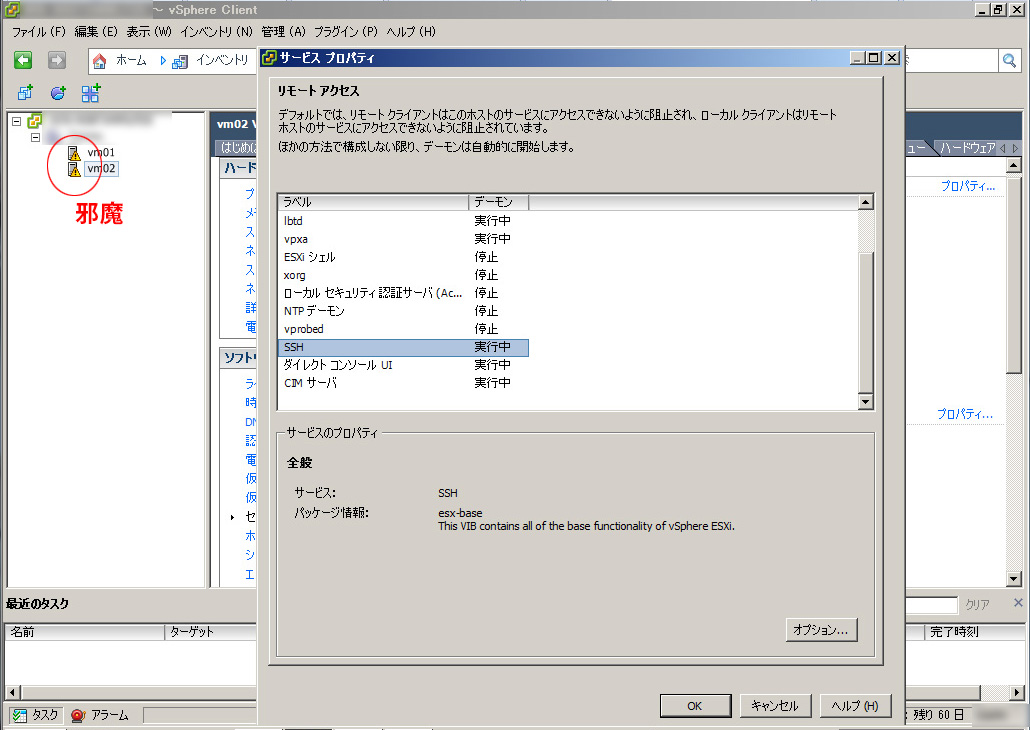This screenshot has height=730, width=1030.
Task: Select the vprobed service row
Action: (403, 329)
